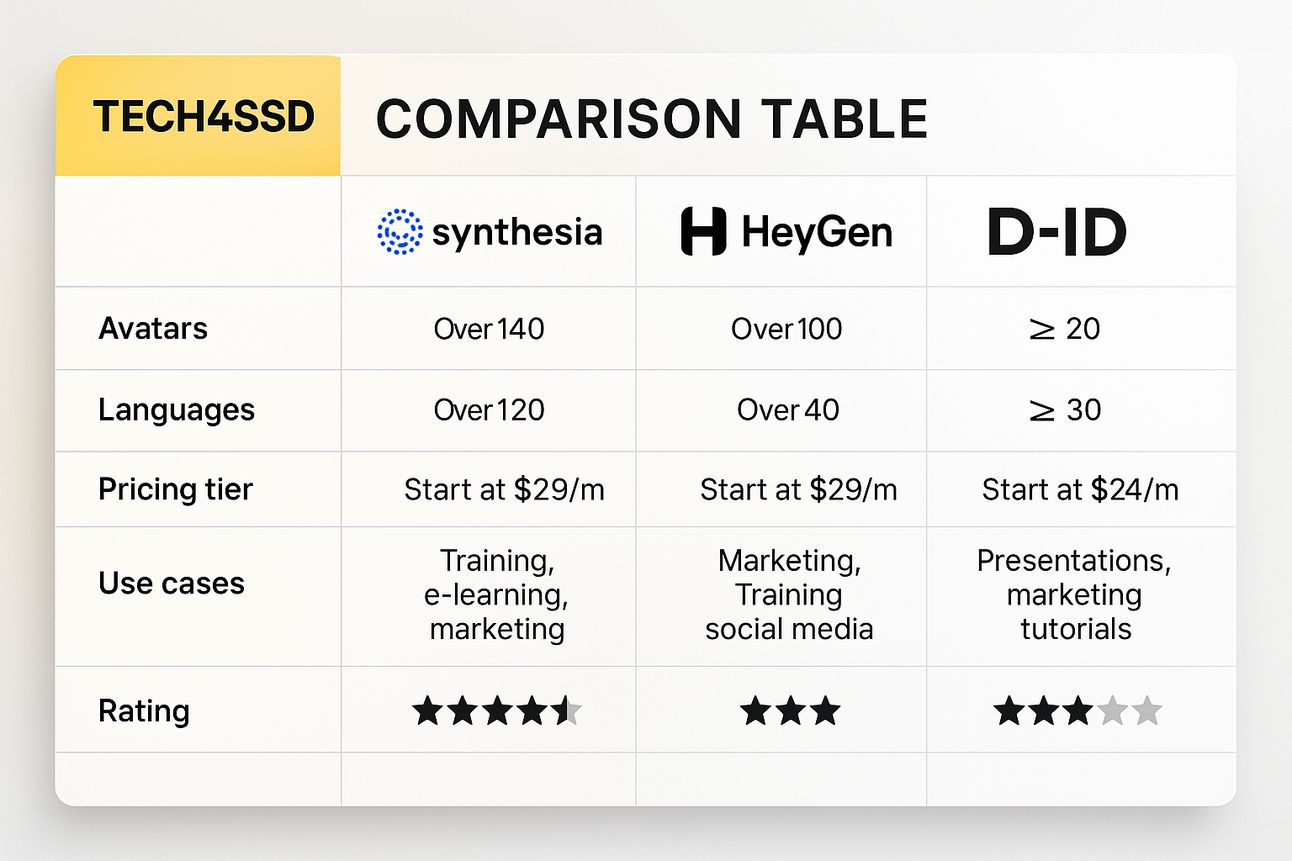Click D-ID's Presentations, marketing tutorials text
The width and height of the screenshot is (1292, 861).
[x=1074, y=594]
